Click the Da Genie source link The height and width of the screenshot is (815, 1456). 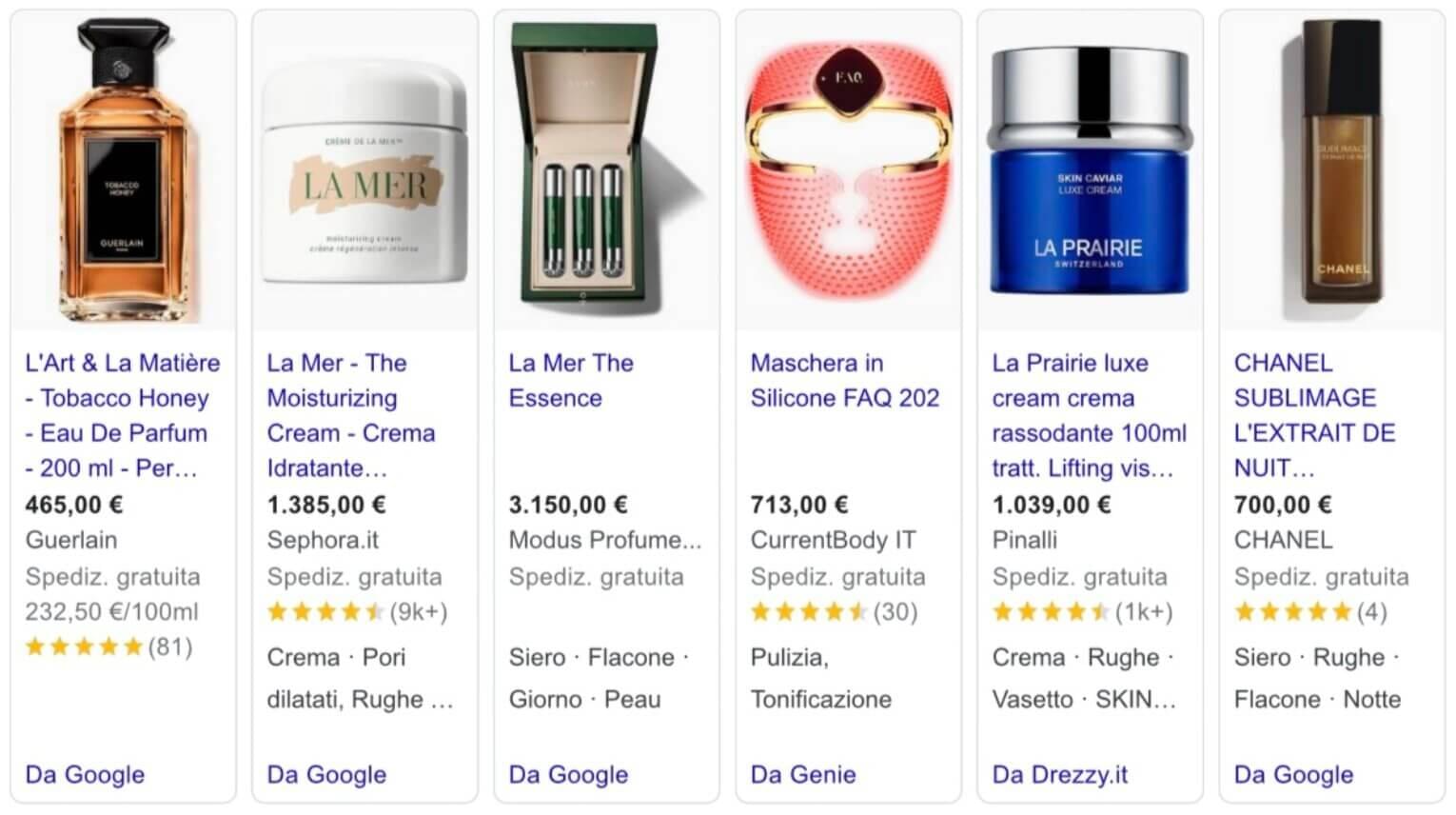[x=803, y=775]
